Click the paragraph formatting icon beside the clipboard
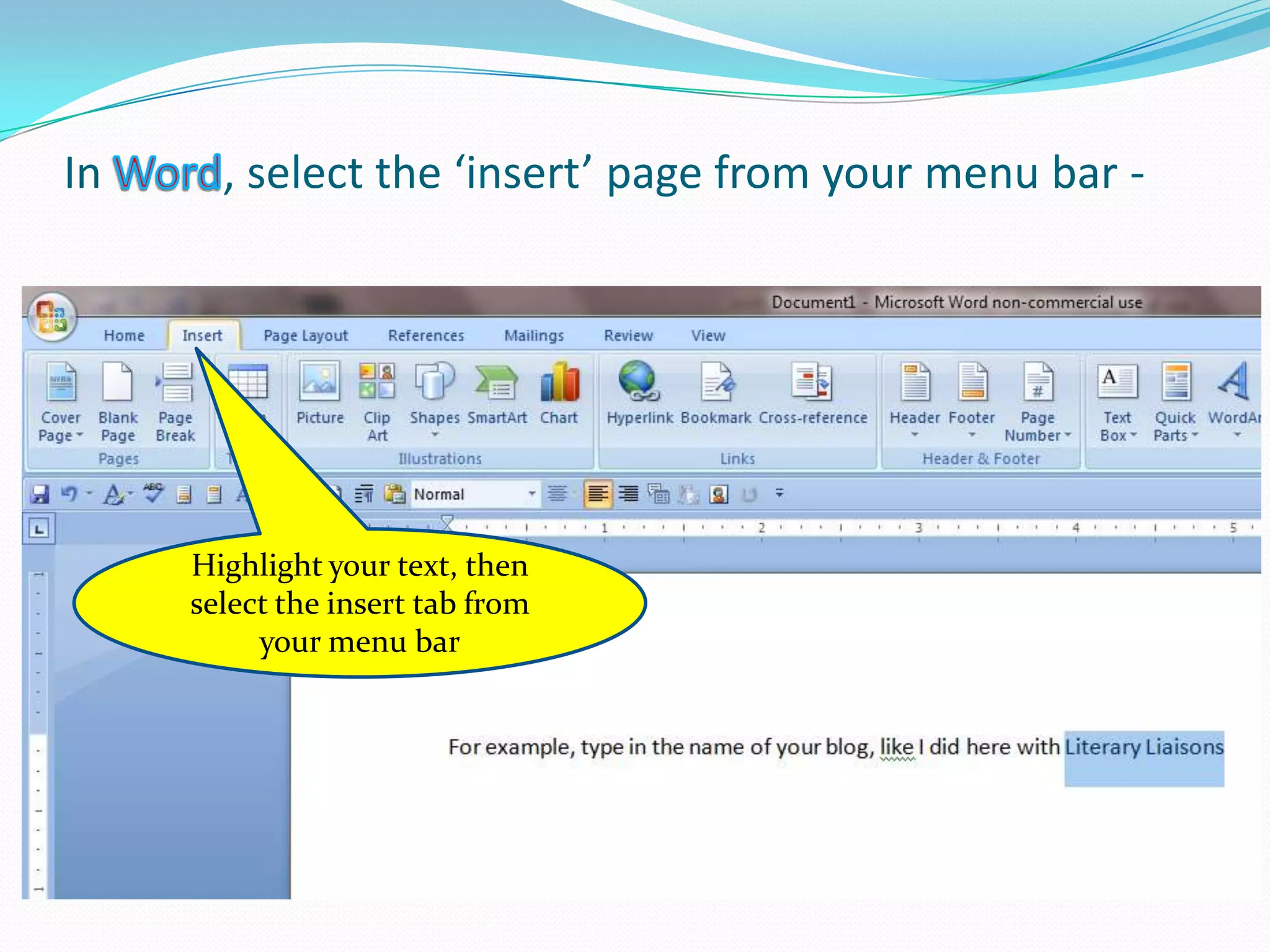 364,494
